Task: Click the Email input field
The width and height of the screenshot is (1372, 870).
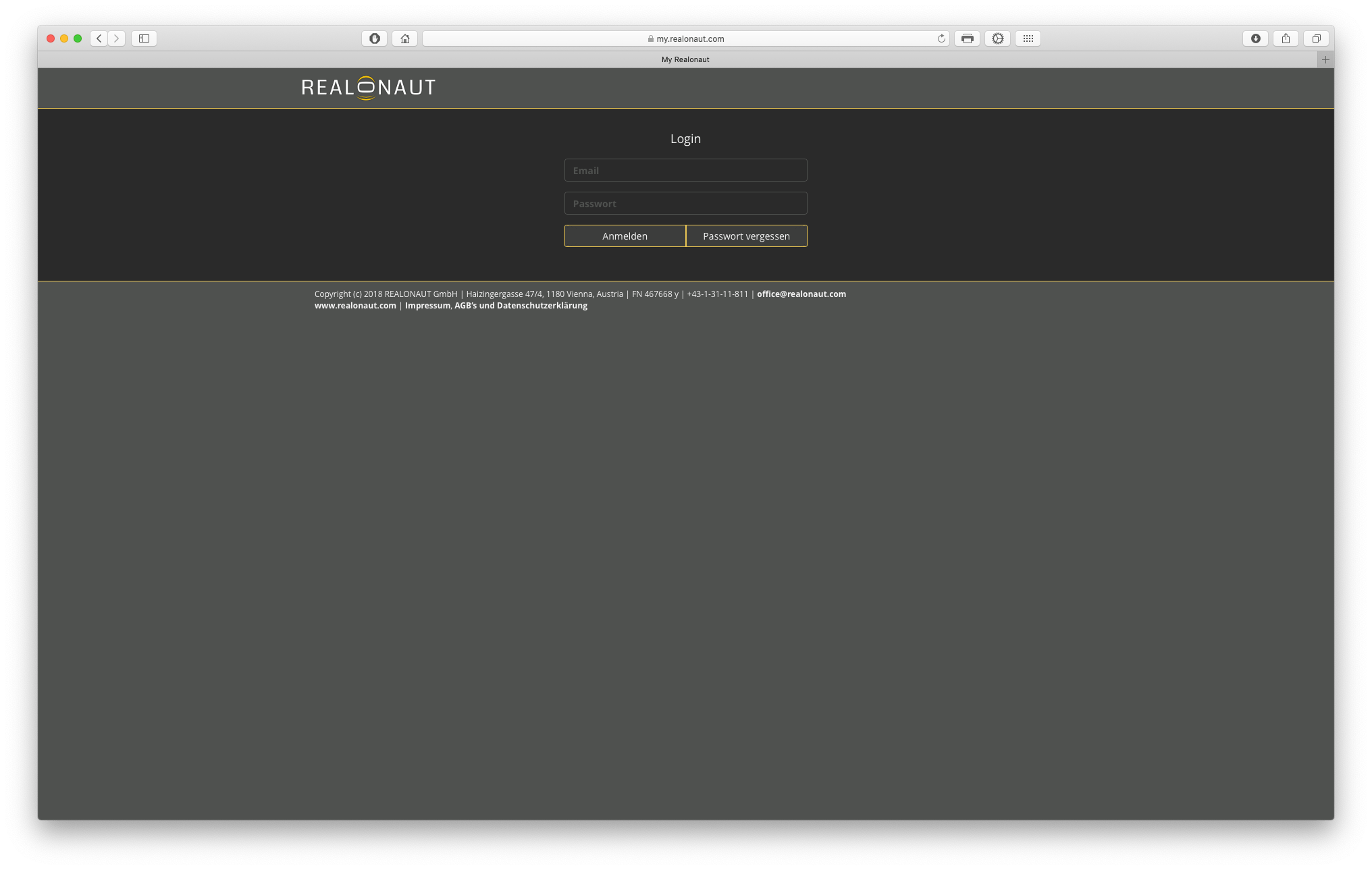Action: [685, 170]
